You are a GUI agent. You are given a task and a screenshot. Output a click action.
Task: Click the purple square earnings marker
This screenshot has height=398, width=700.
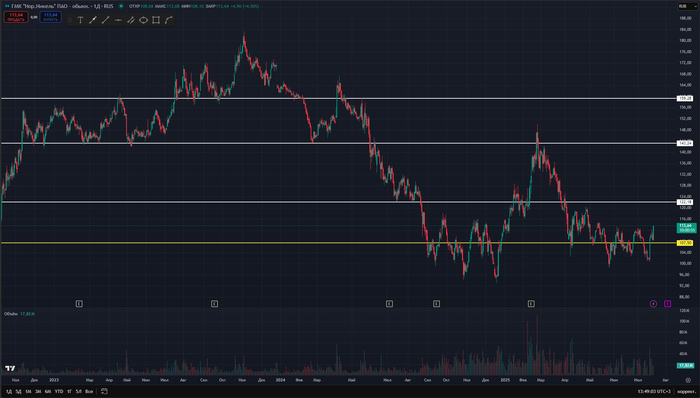point(667,304)
